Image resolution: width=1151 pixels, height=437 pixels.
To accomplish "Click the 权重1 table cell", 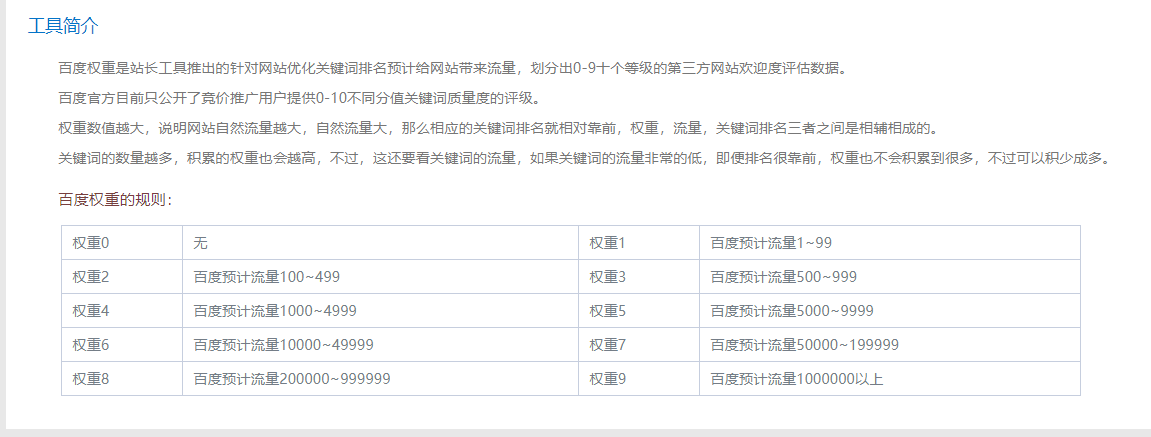I will (x=639, y=242).
